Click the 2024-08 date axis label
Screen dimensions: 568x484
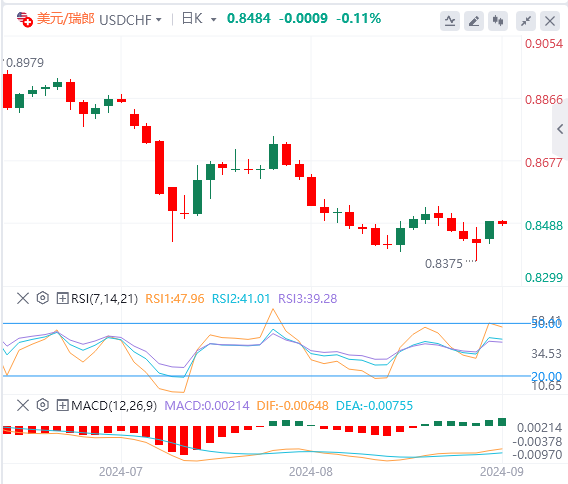tap(310, 472)
